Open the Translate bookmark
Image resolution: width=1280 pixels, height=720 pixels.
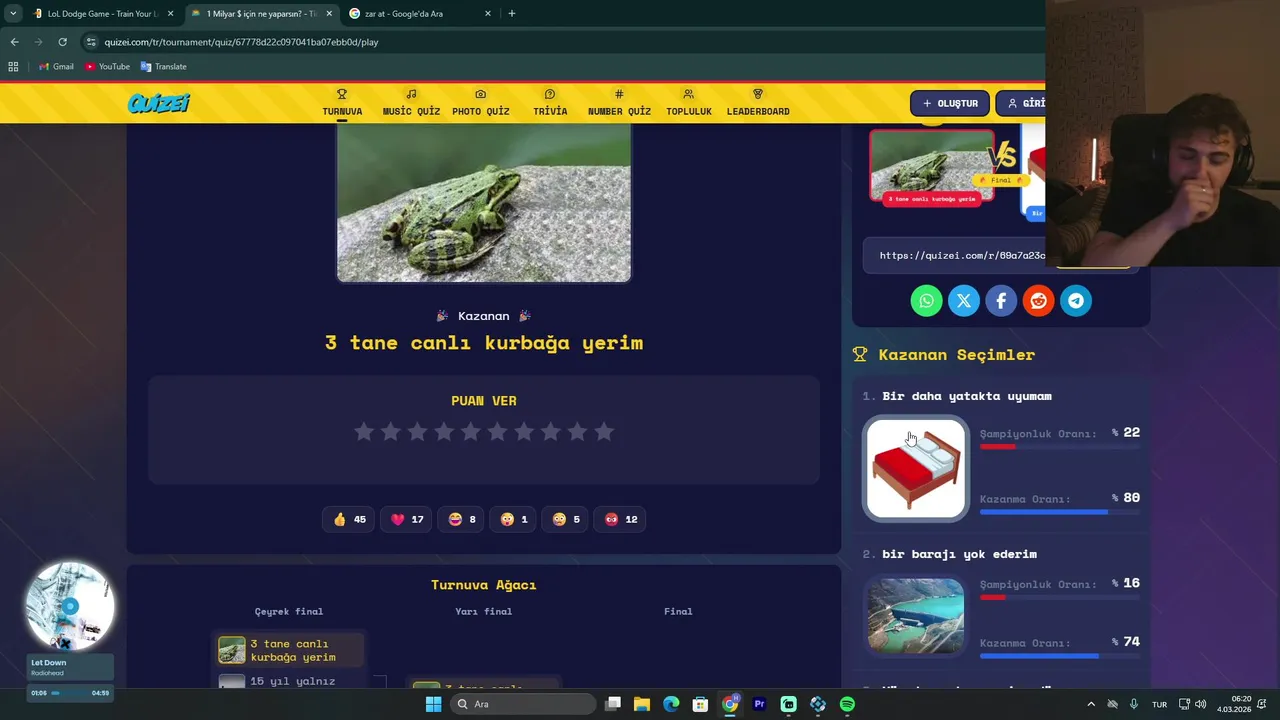click(163, 67)
